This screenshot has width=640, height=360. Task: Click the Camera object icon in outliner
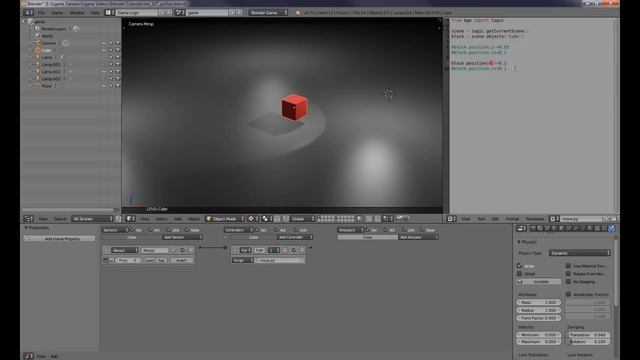point(38,43)
